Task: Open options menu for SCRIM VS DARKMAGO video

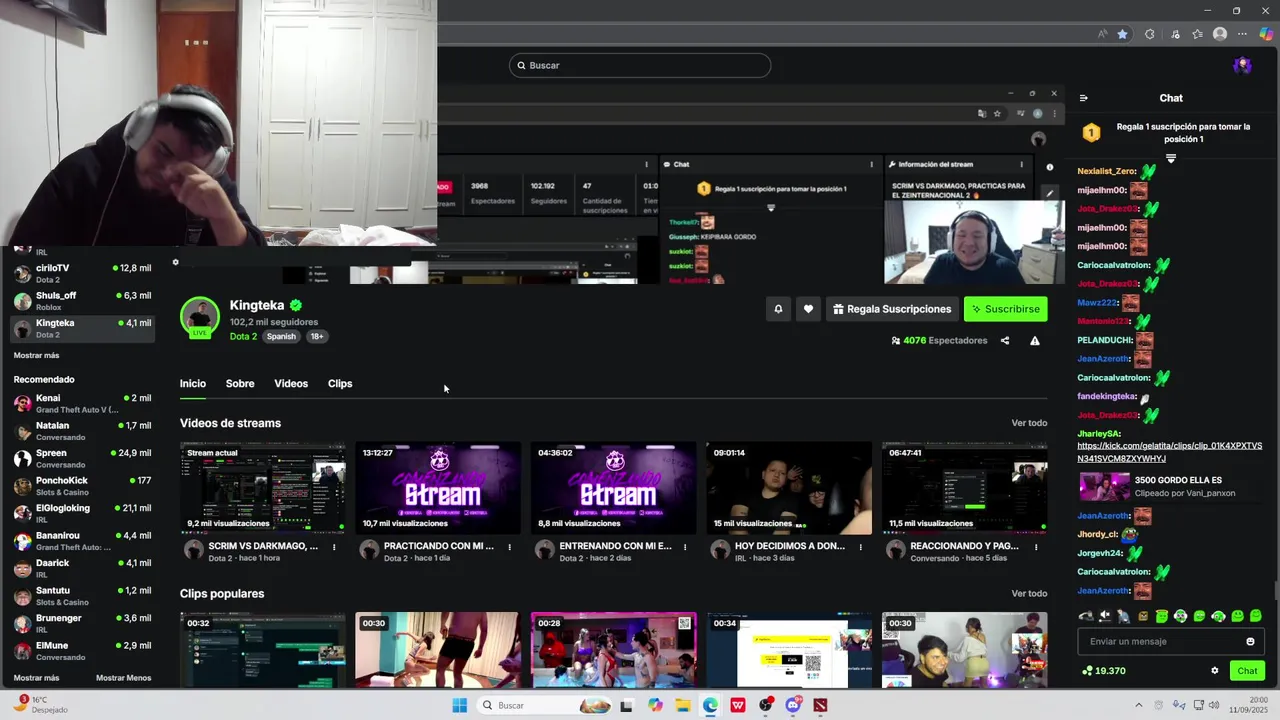Action: [334, 547]
